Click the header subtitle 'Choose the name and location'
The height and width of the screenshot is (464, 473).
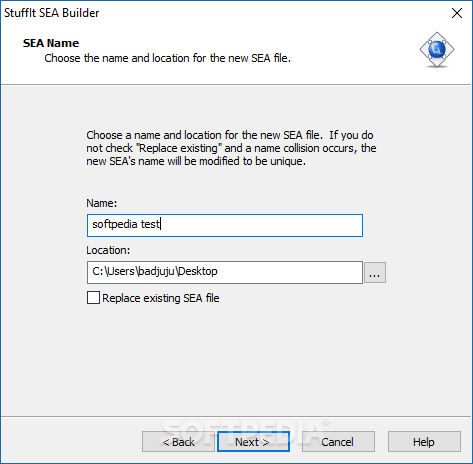click(168, 58)
